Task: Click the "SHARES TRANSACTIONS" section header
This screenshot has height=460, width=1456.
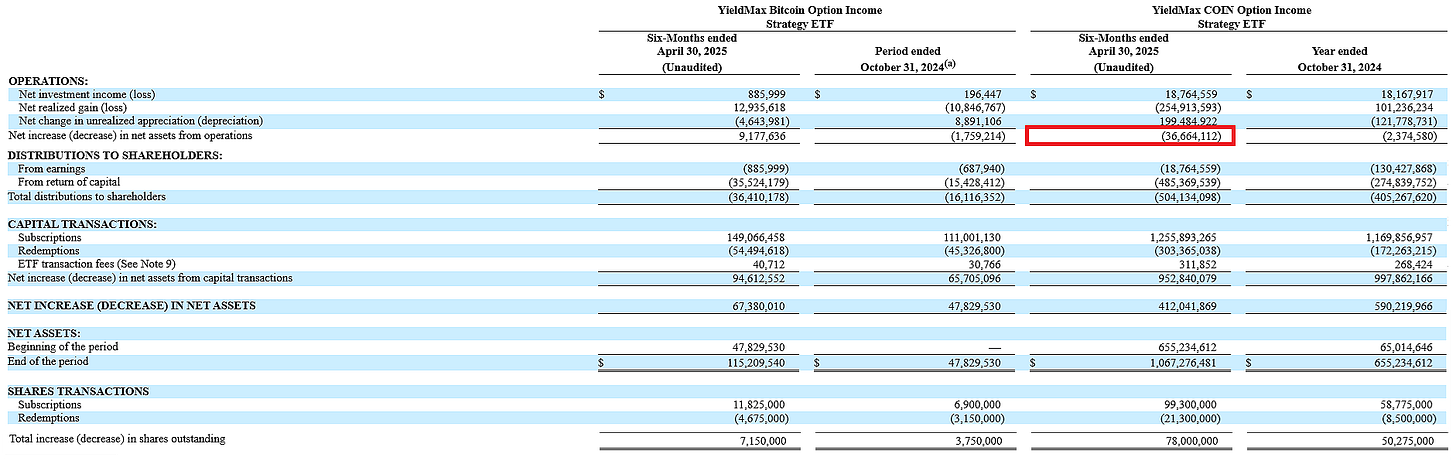Action: pos(78,391)
